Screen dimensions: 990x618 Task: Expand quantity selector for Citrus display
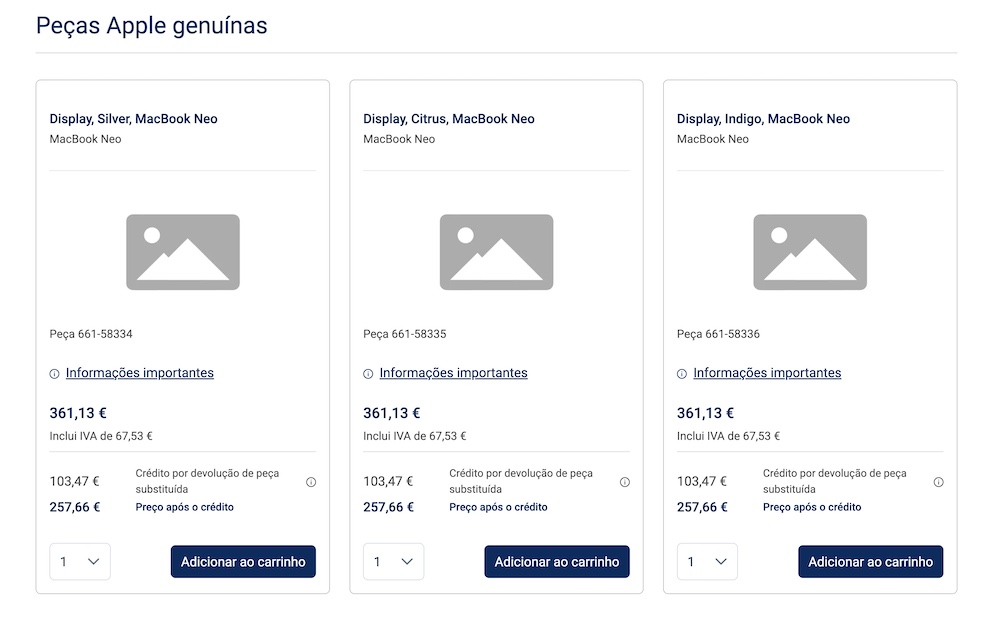click(x=394, y=562)
